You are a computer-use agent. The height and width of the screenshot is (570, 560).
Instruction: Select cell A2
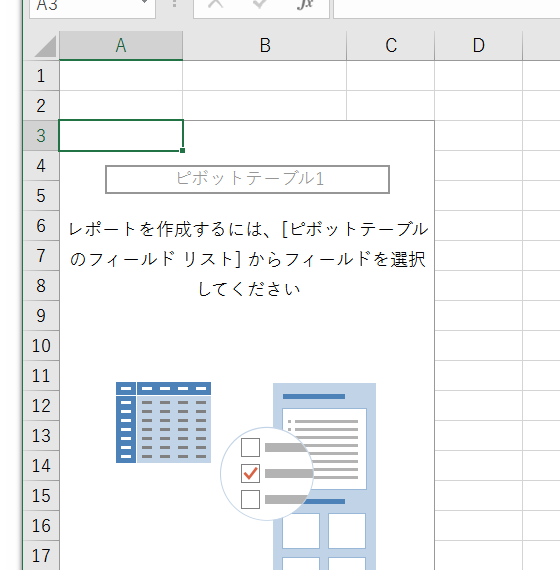(121, 105)
